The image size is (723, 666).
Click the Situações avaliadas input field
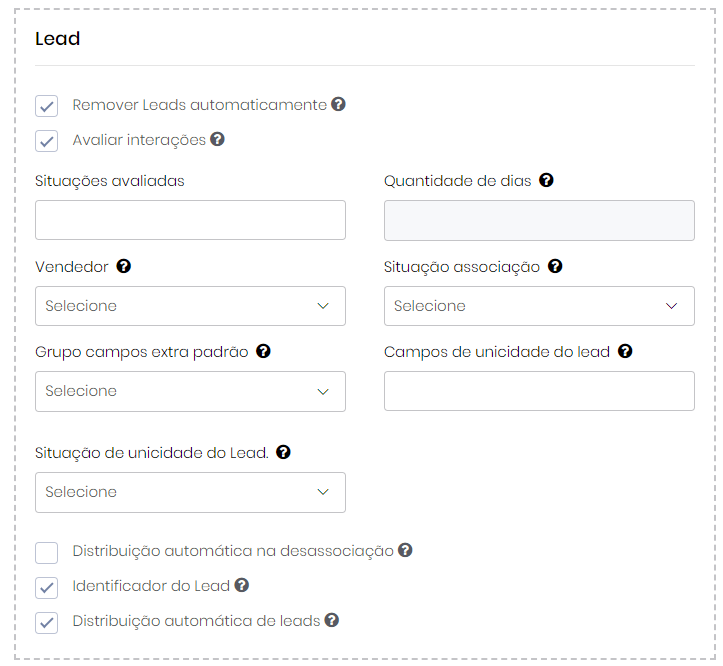[190, 220]
